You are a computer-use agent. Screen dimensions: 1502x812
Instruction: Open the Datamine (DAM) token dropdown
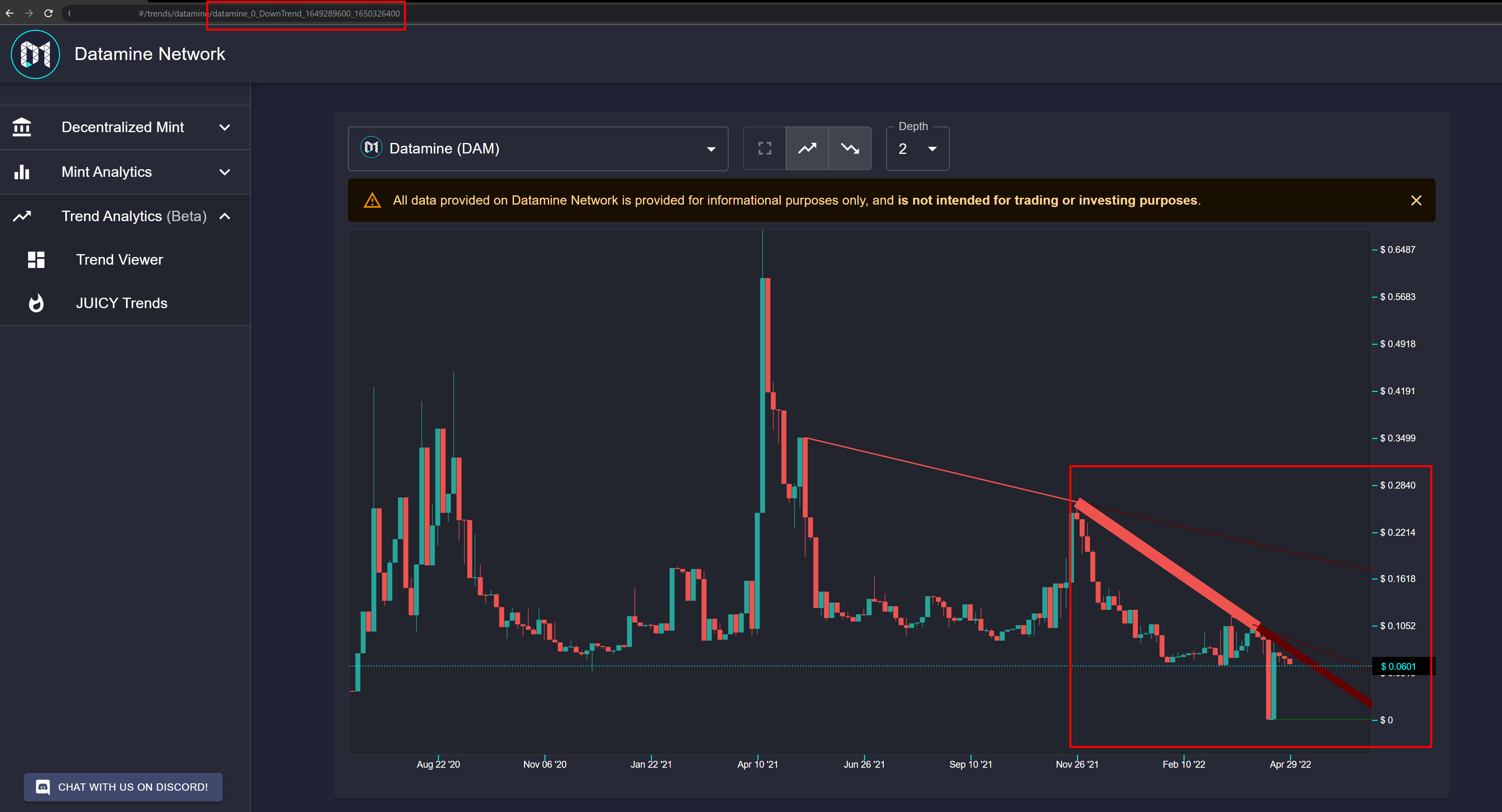[x=538, y=149]
